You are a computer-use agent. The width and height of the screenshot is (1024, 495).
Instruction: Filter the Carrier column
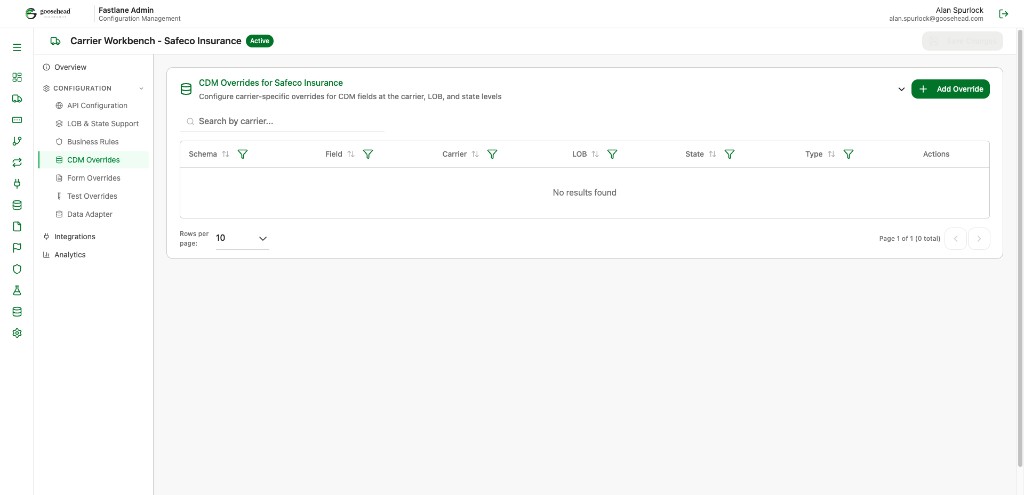[492, 154]
